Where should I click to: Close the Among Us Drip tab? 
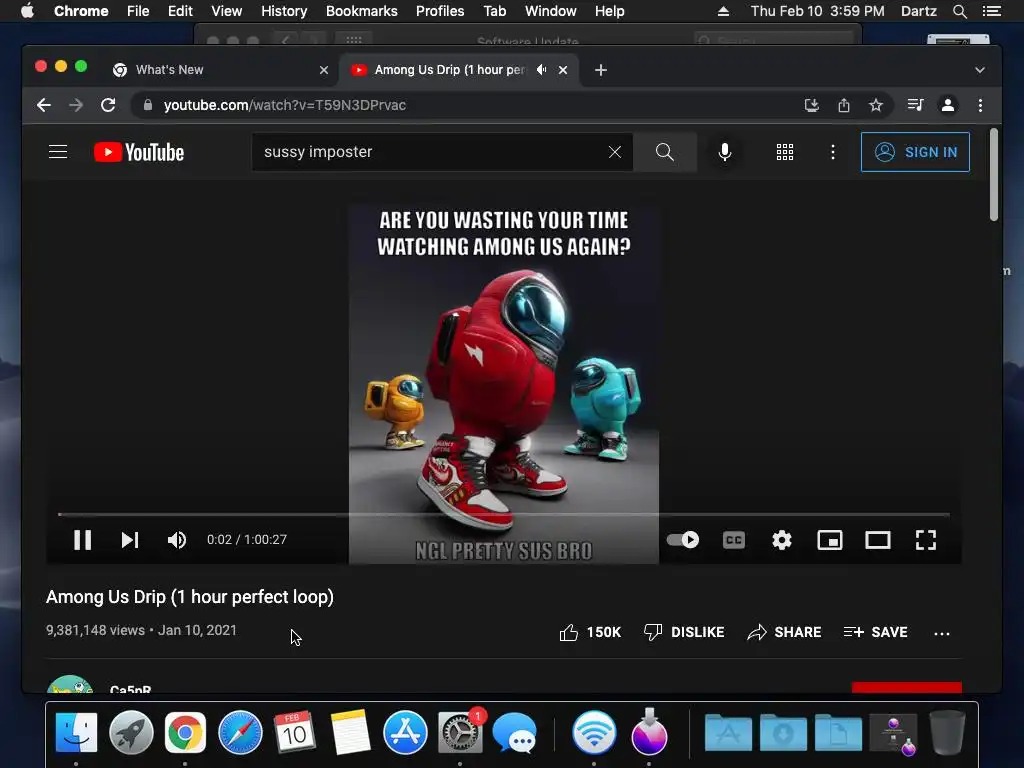[563, 70]
